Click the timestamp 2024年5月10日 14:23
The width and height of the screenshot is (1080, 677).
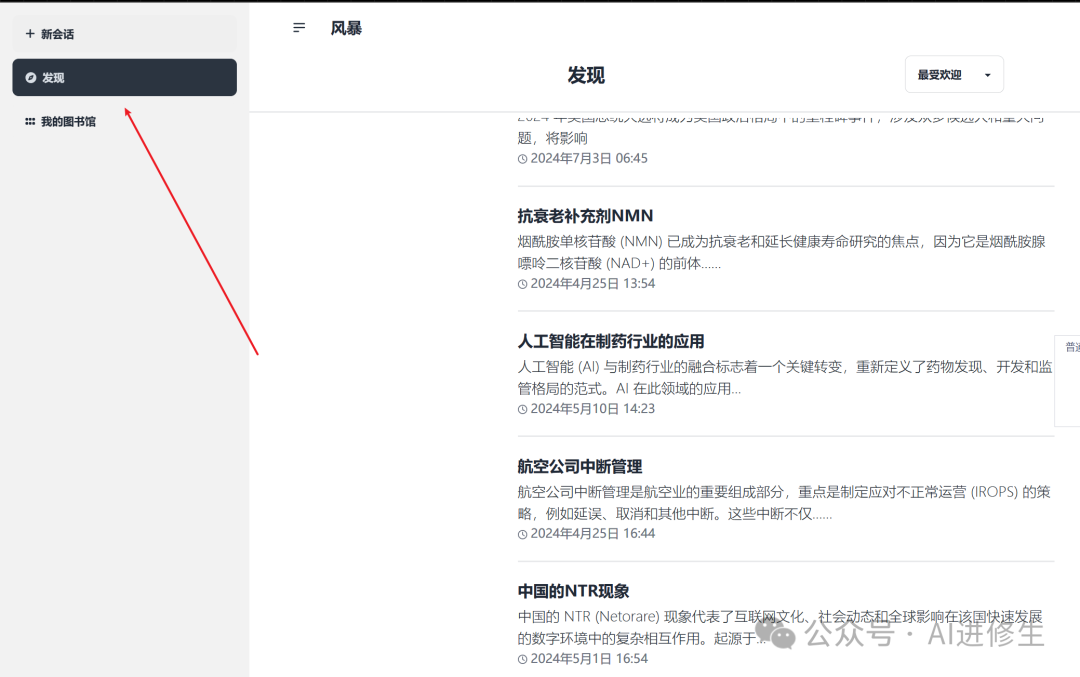[592, 409]
